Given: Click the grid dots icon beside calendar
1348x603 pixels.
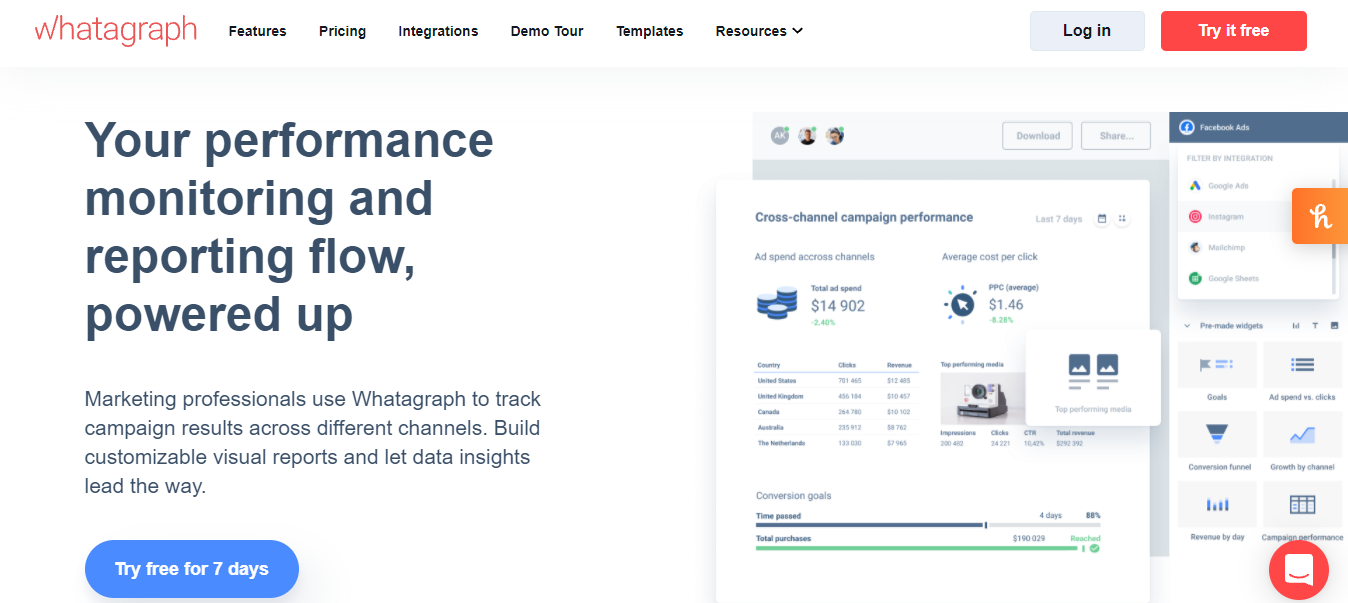Looking at the screenshot, I should point(1122,218).
